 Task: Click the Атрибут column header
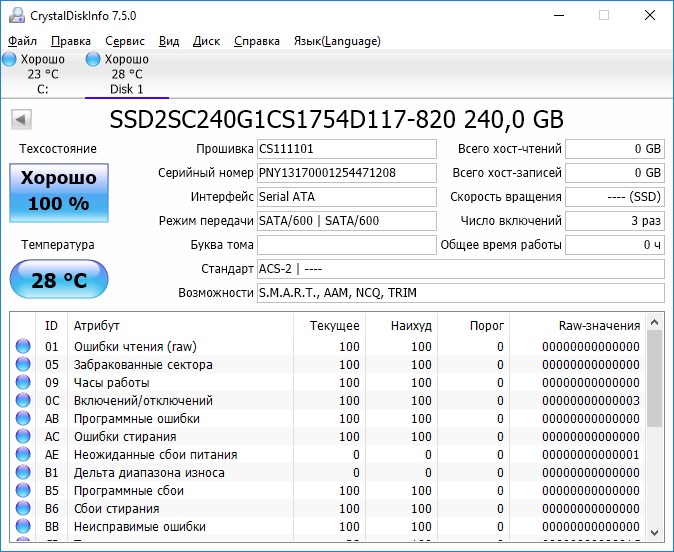(x=180, y=325)
